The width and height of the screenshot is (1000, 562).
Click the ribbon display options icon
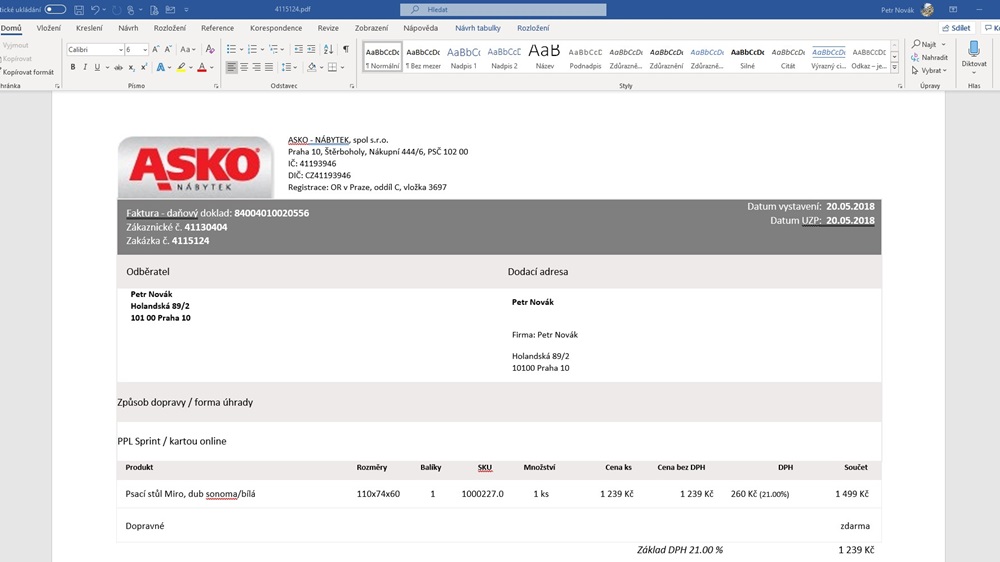953,10
